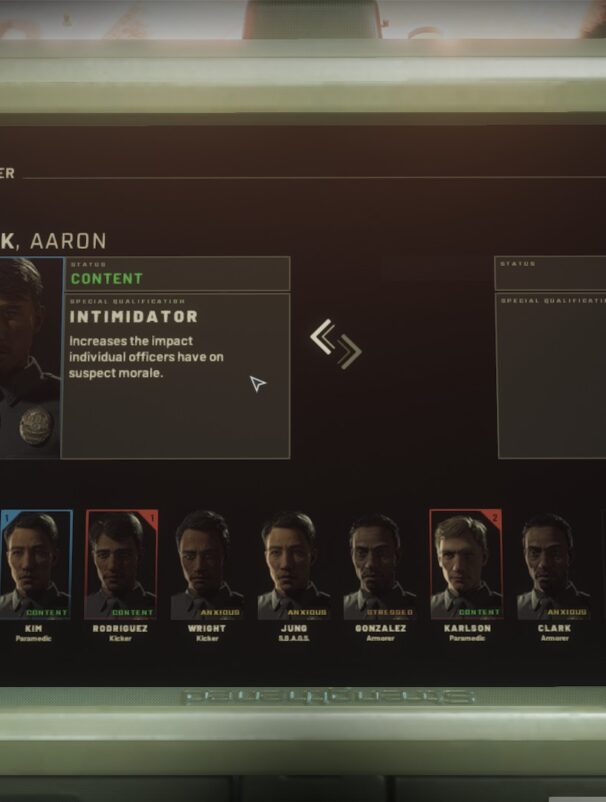Pick officer Jung's portrait
This screenshot has width=606, height=802.
pyautogui.click(x=294, y=565)
